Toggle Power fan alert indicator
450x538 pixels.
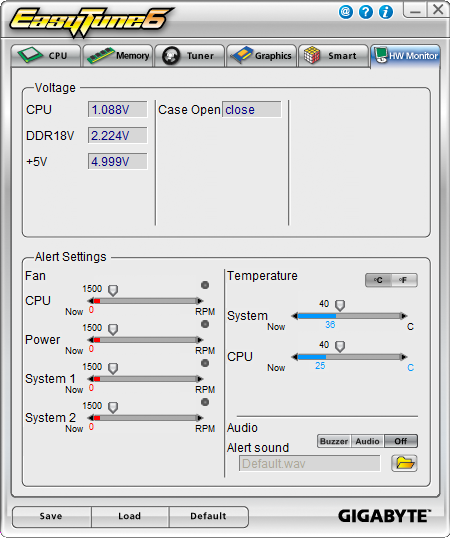coord(205,324)
